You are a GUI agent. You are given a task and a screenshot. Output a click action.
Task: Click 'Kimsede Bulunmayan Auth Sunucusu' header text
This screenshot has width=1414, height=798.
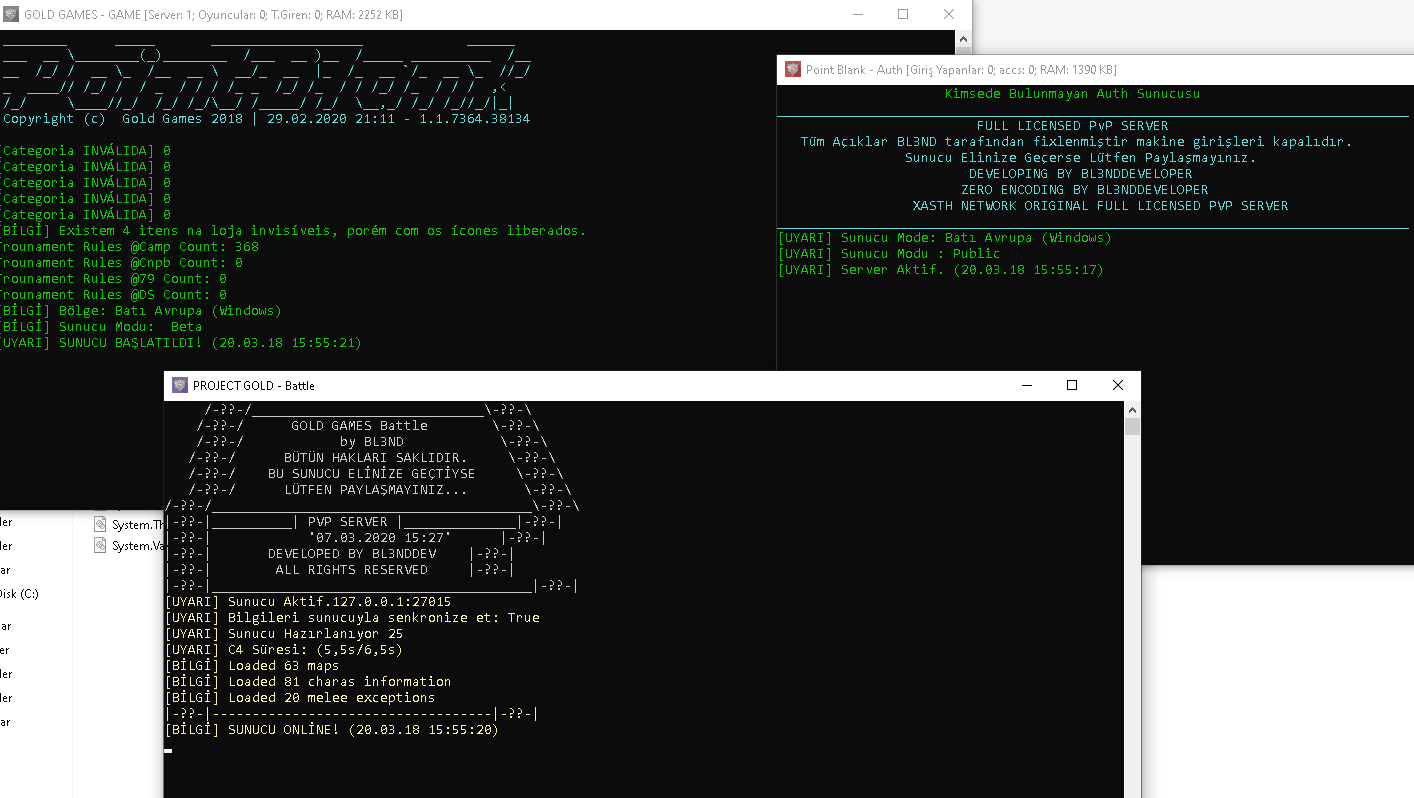(1073, 94)
